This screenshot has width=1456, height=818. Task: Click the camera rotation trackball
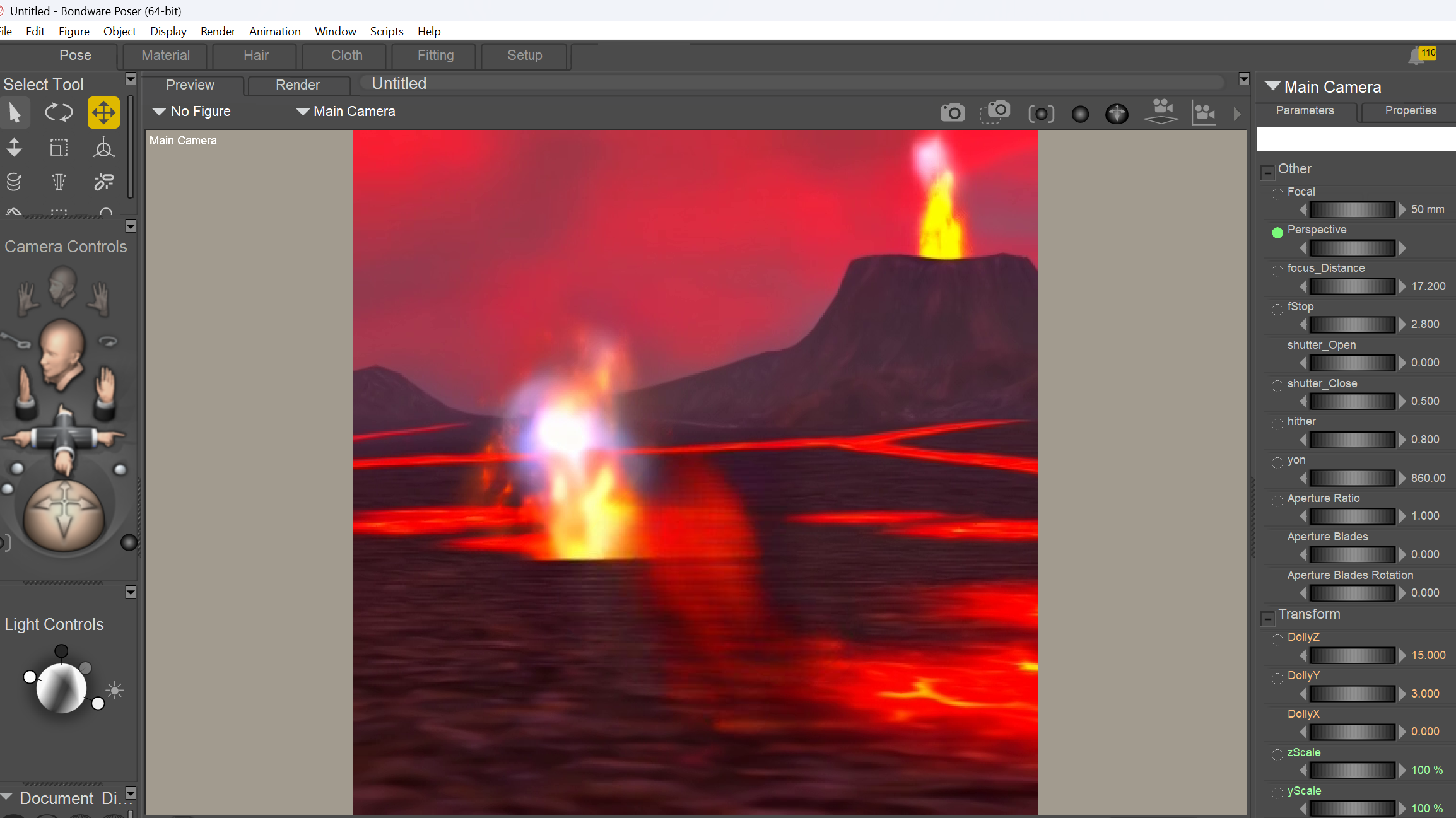point(63,516)
